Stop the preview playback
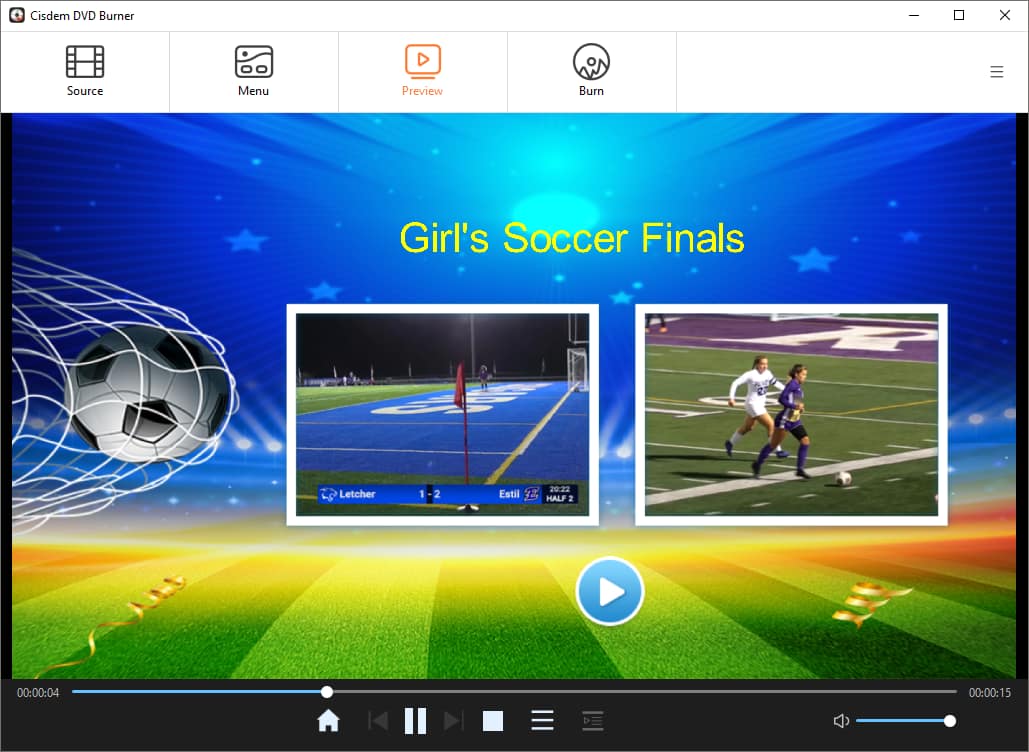 [492, 720]
